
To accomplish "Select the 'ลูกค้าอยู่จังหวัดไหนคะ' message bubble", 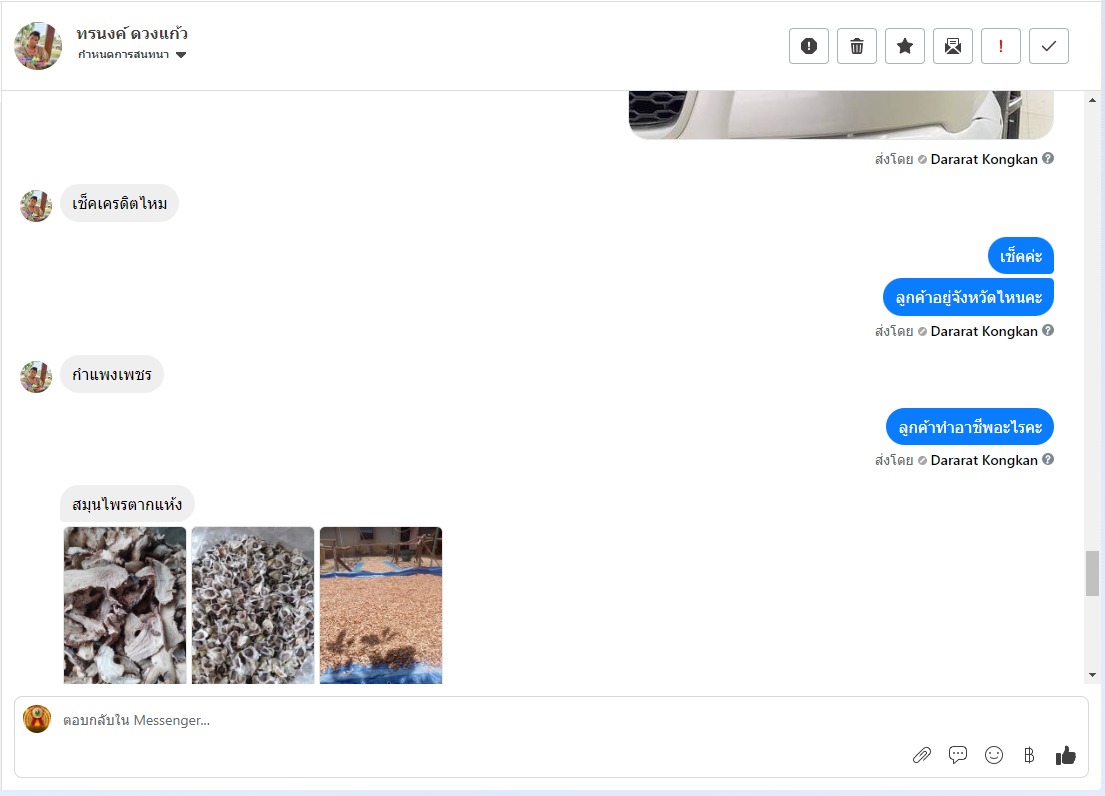I will [x=968, y=297].
